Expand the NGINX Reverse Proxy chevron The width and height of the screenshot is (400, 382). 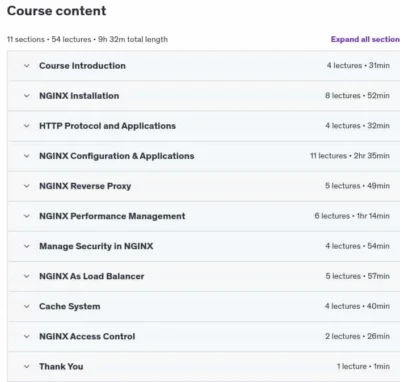[27, 186]
